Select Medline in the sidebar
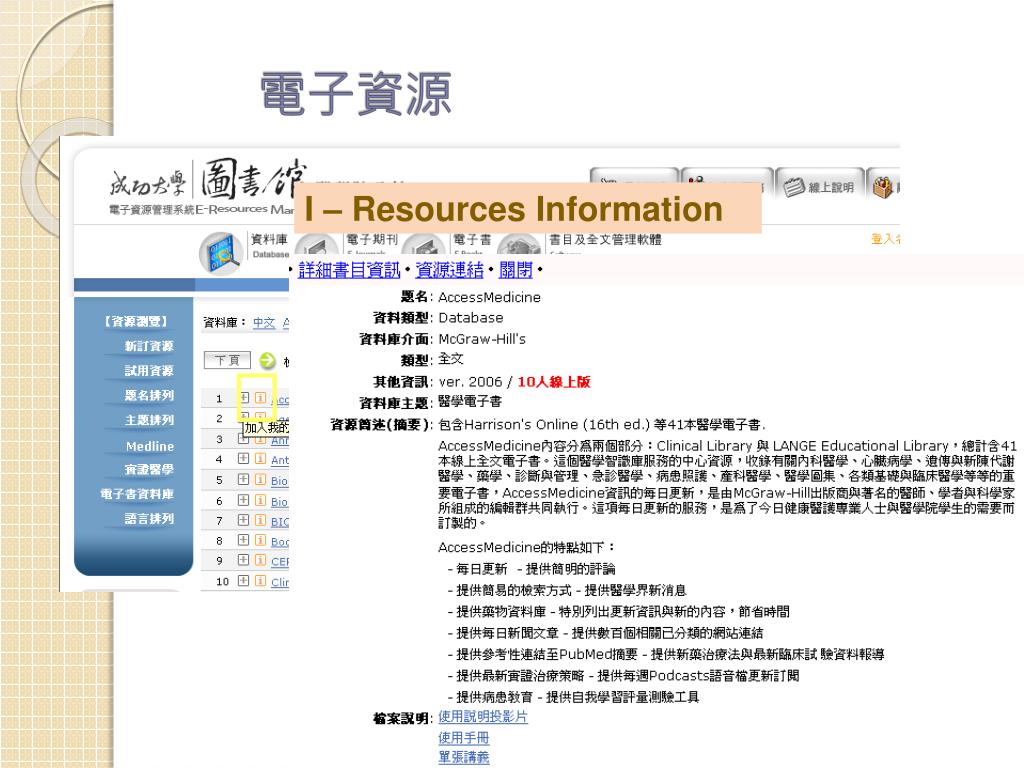 pyautogui.click(x=150, y=446)
